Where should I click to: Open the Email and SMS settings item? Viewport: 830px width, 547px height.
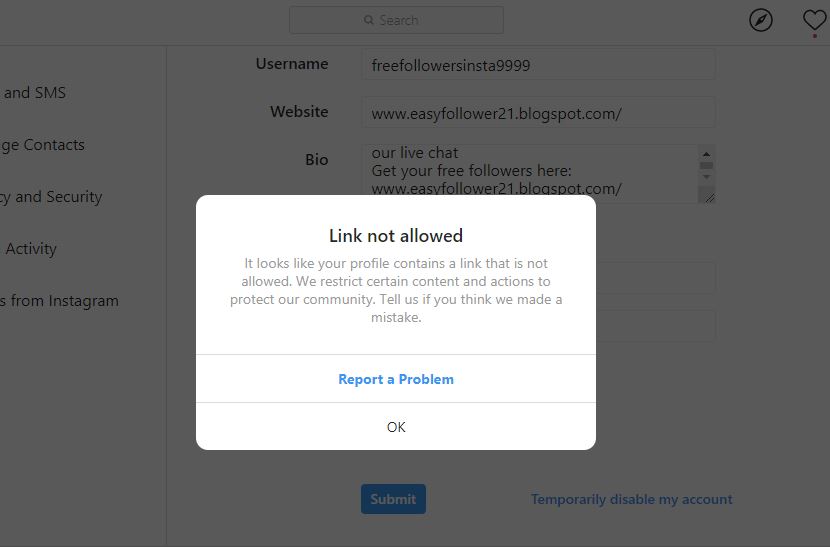(x=33, y=93)
